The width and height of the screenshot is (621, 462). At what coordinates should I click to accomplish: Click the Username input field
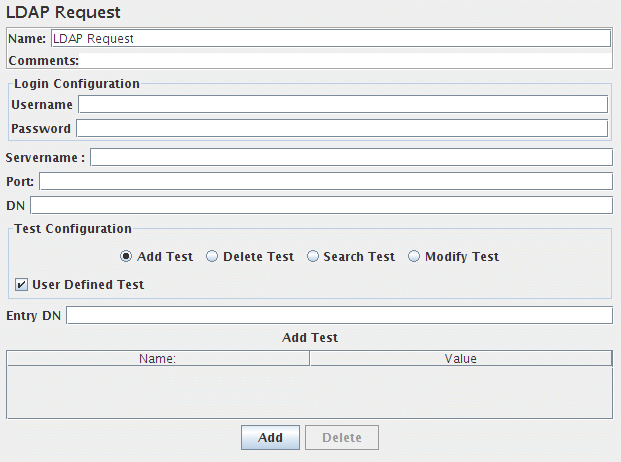coord(342,104)
